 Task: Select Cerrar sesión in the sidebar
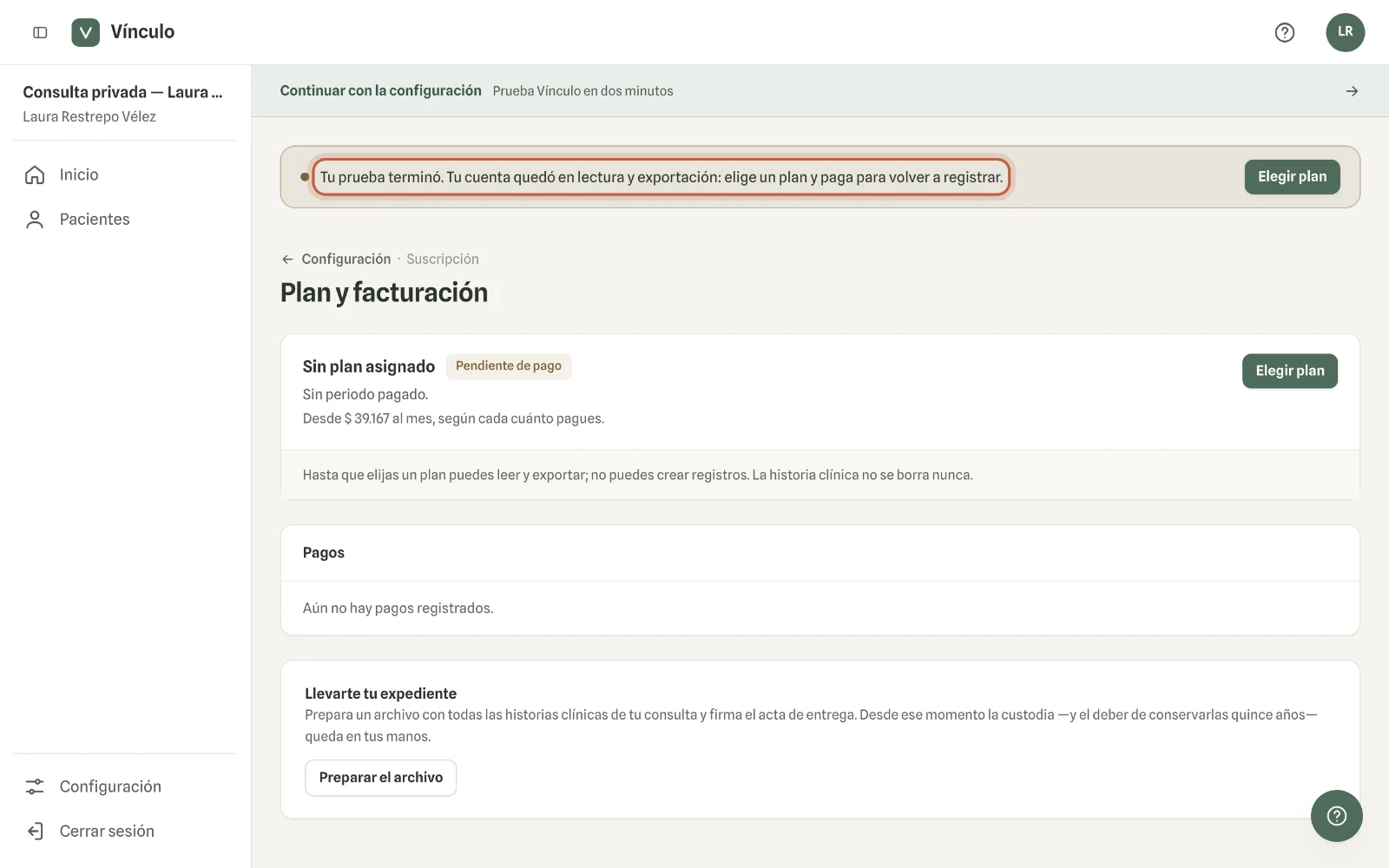(x=126, y=832)
